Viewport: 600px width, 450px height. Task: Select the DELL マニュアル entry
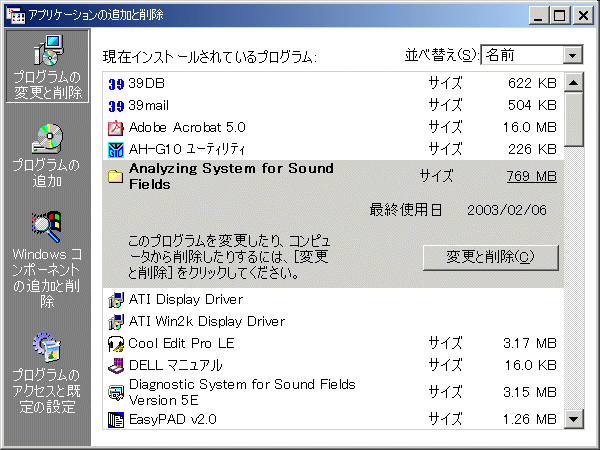point(333,365)
